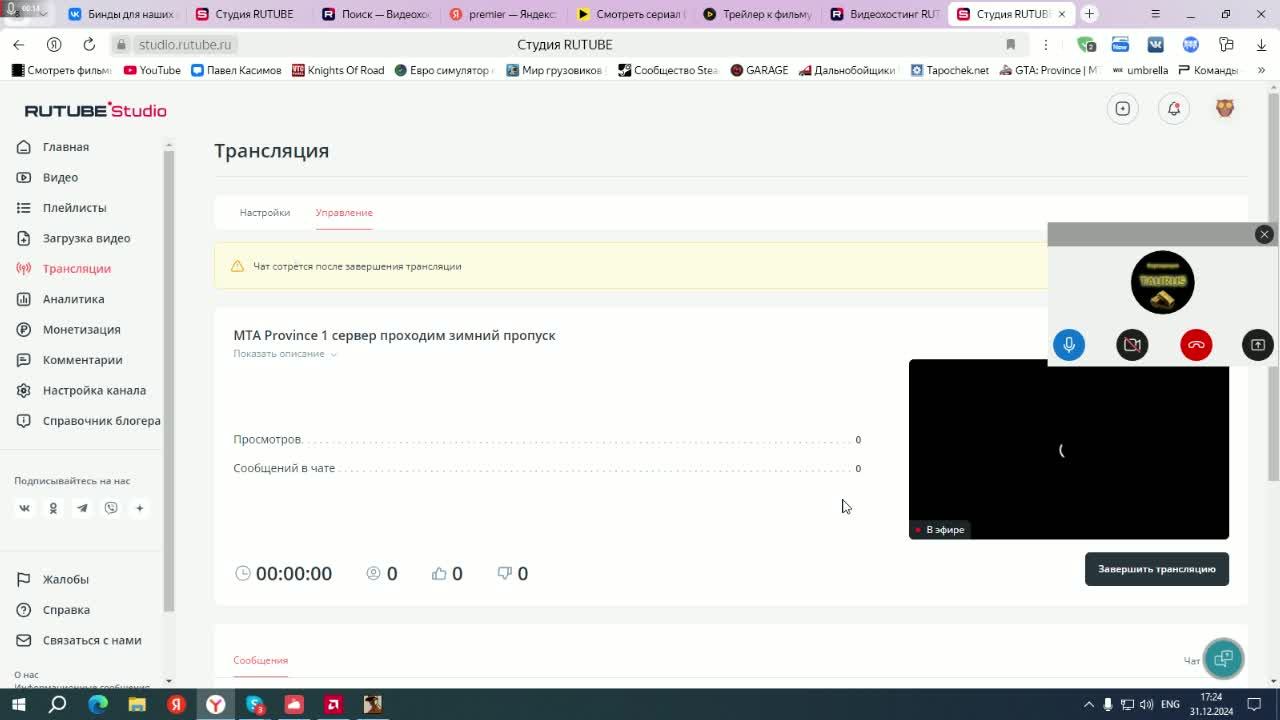Switch to Видеохостинг RUTUBE browser tab
1280x720 pixels.
click(884, 14)
